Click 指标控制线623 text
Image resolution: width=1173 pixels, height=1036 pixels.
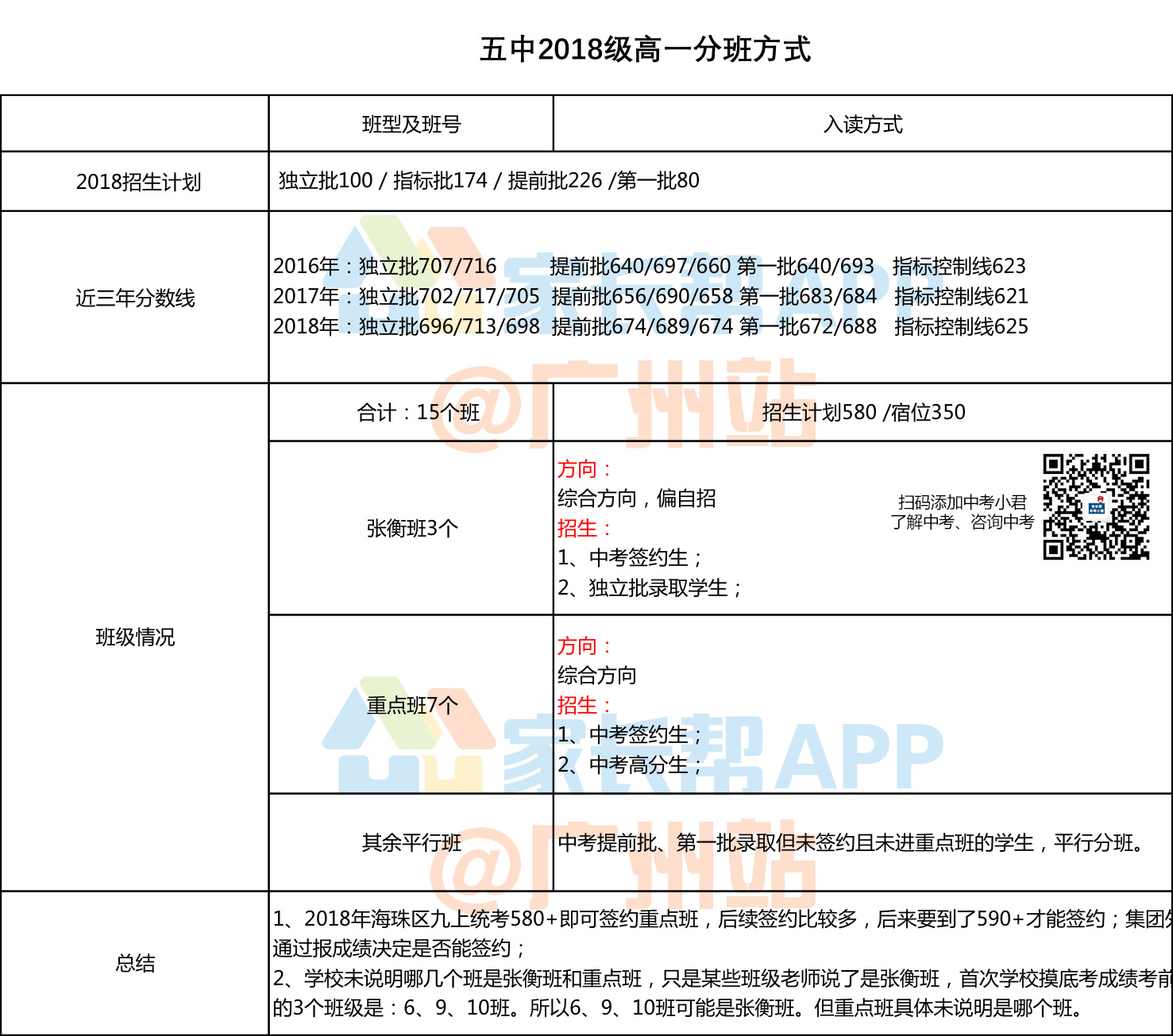(959, 266)
